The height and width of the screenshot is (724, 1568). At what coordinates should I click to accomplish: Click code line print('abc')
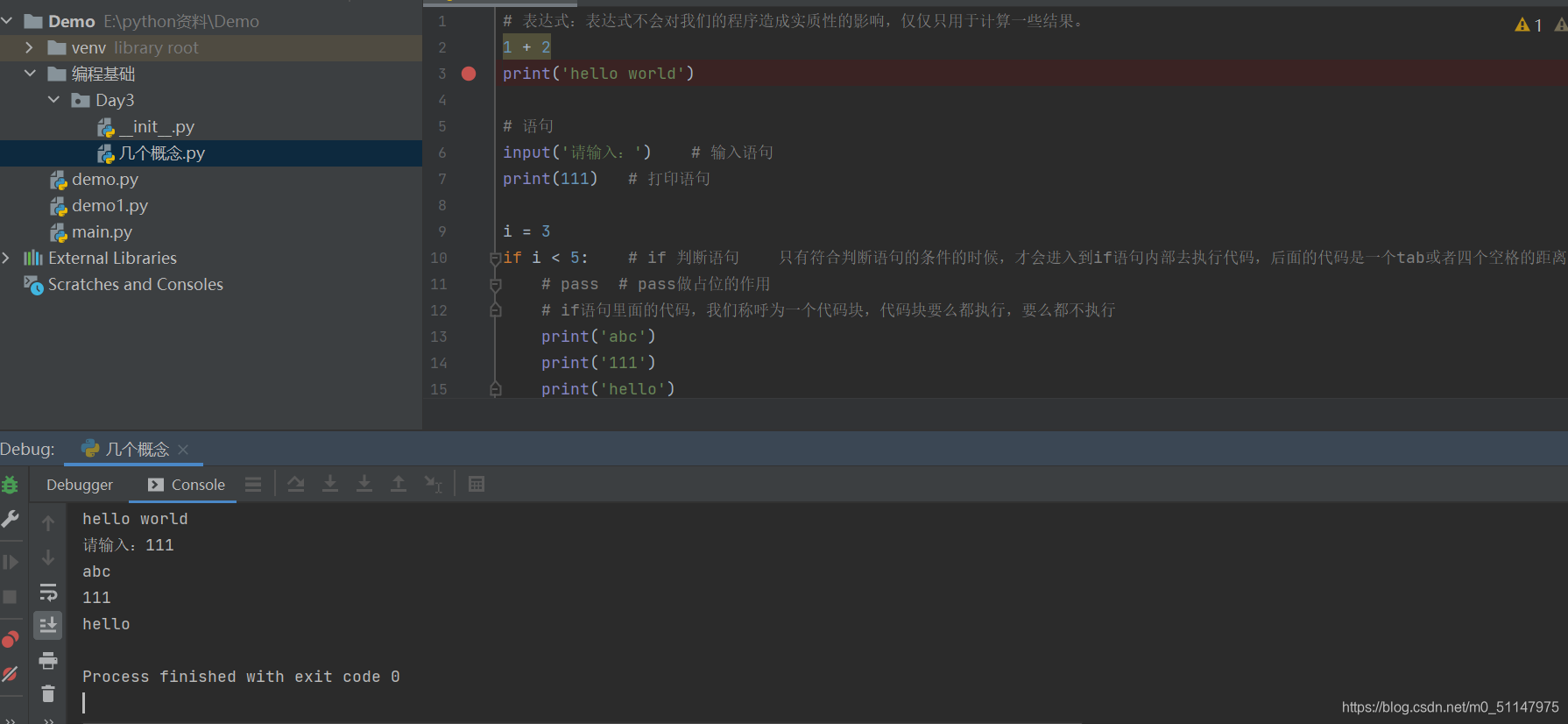[x=598, y=337]
